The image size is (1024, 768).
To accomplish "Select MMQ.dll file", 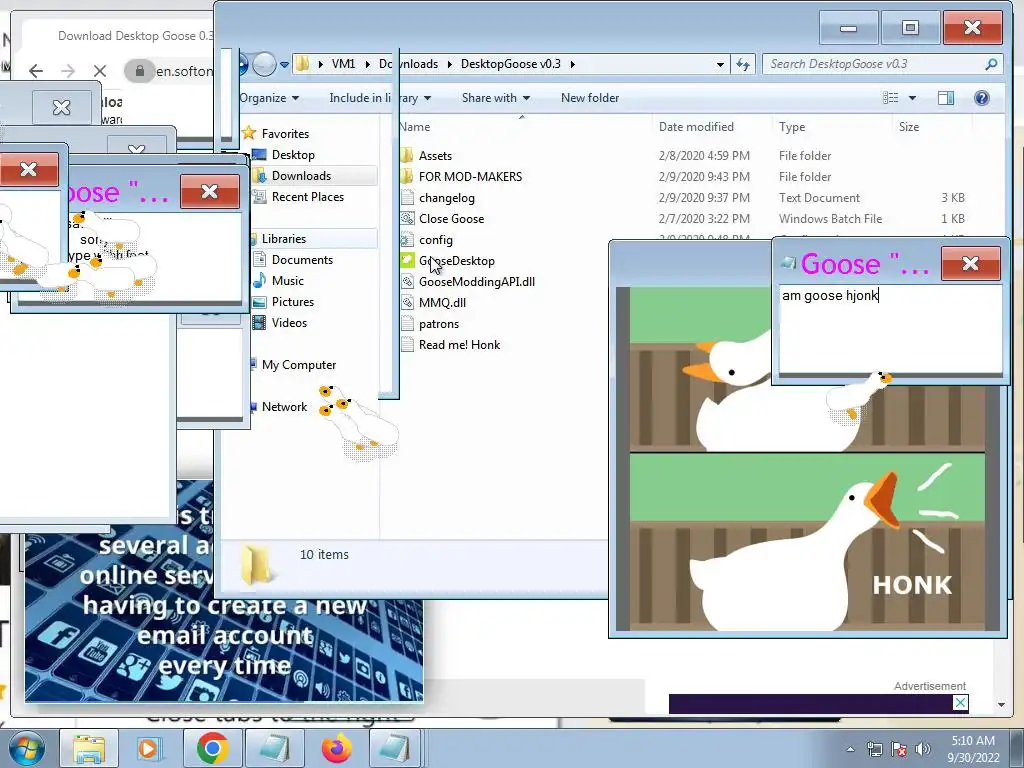I will pyautogui.click(x=442, y=302).
